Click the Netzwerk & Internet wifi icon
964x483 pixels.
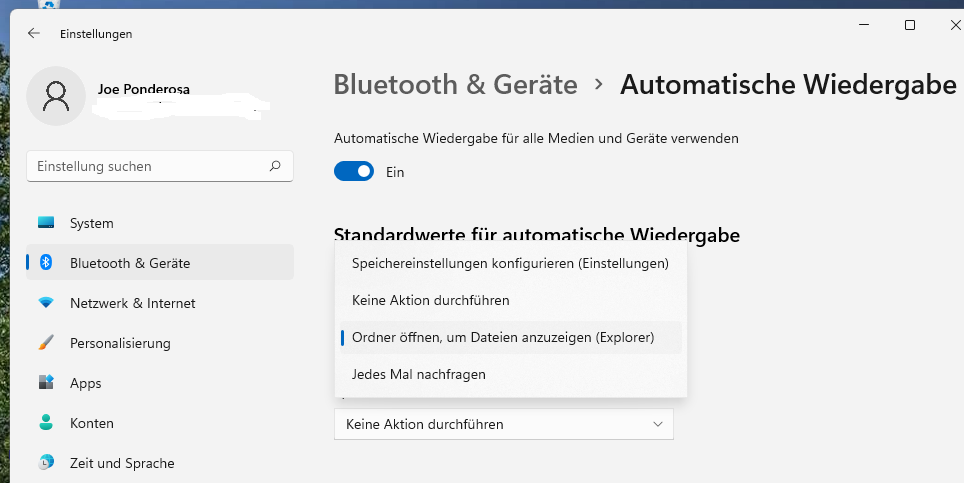[x=46, y=303]
